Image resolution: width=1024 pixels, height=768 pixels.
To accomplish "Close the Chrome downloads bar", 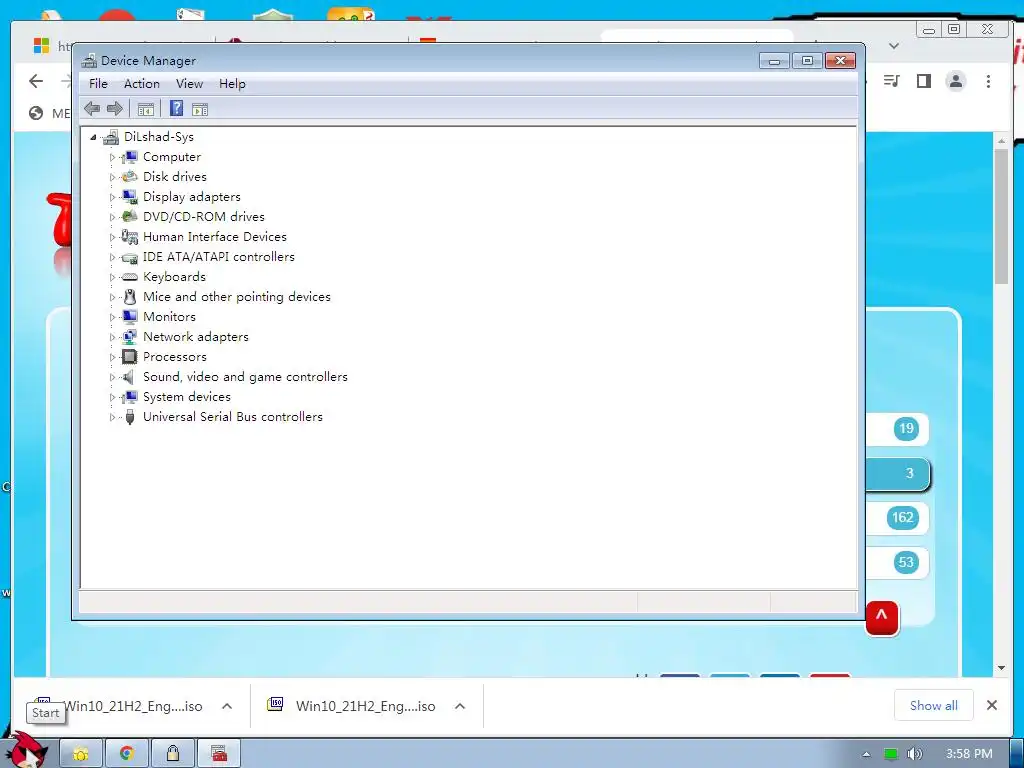I will point(991,705).
